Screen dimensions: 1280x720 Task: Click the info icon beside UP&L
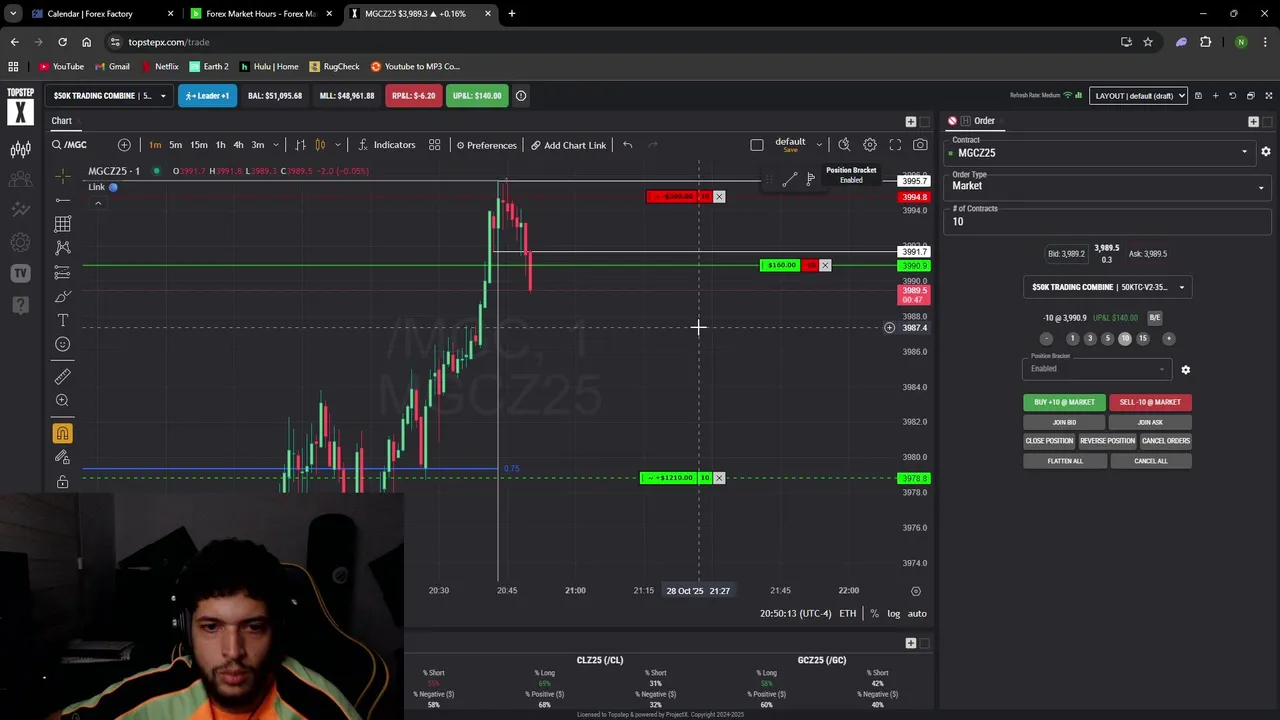521,96
